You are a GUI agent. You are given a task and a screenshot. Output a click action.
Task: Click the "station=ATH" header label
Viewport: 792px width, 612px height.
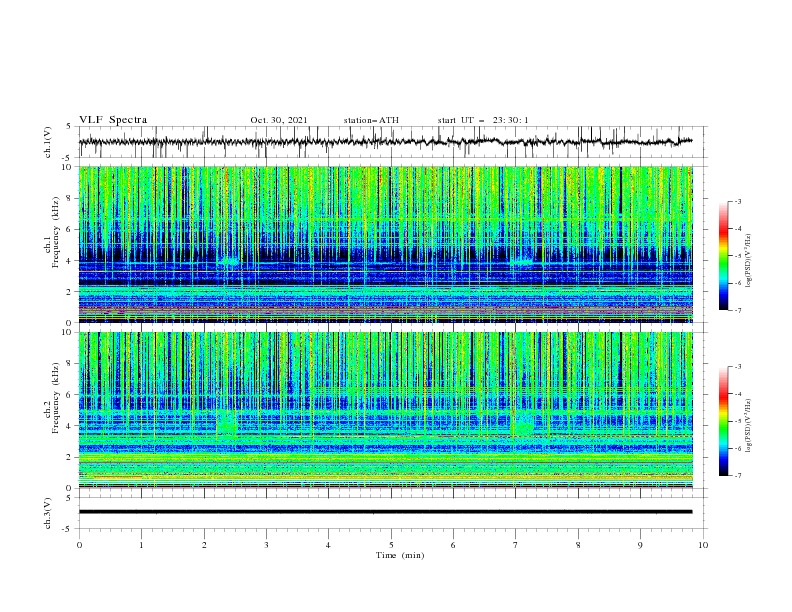pos(371,120)
